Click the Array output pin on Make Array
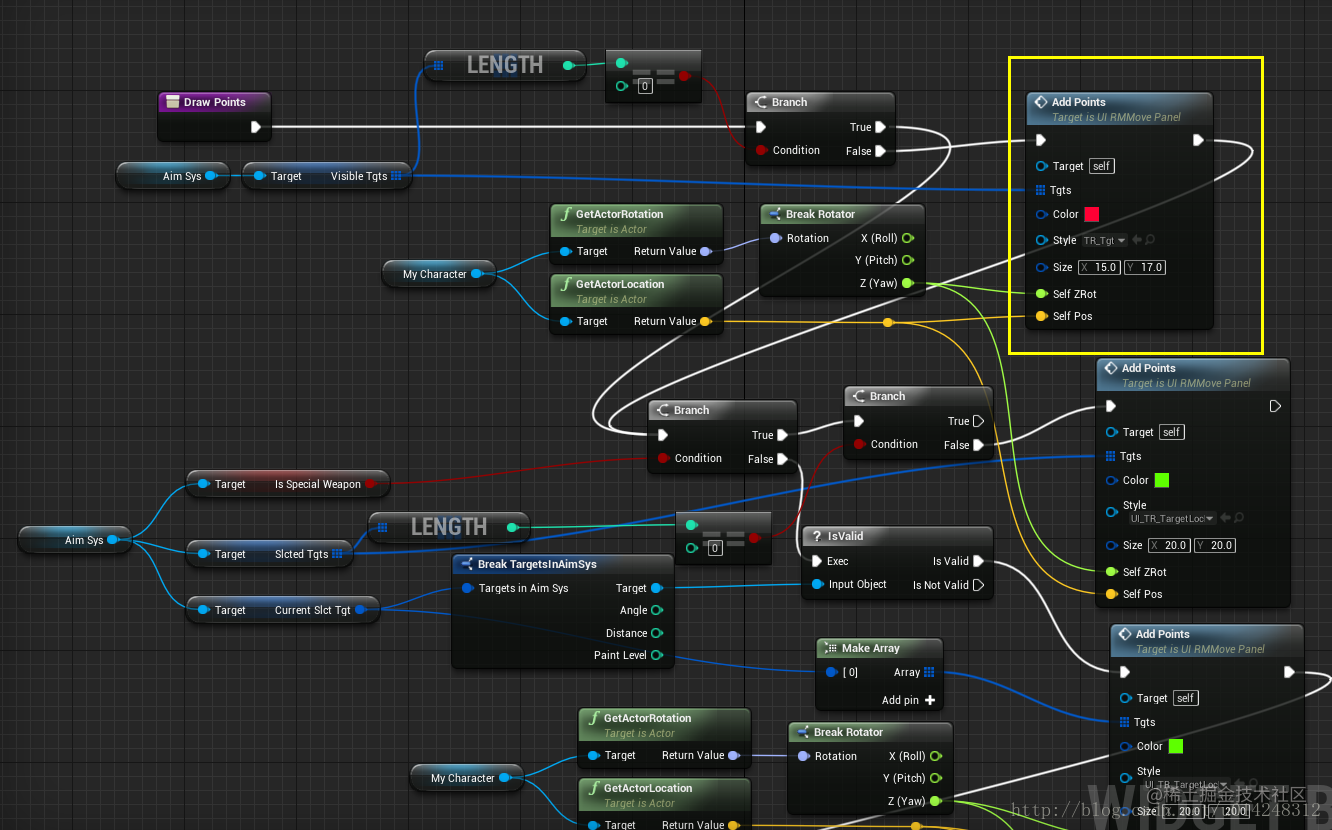Image resolution: width=1332 pixels, height=830 pixels. [929, 672]
